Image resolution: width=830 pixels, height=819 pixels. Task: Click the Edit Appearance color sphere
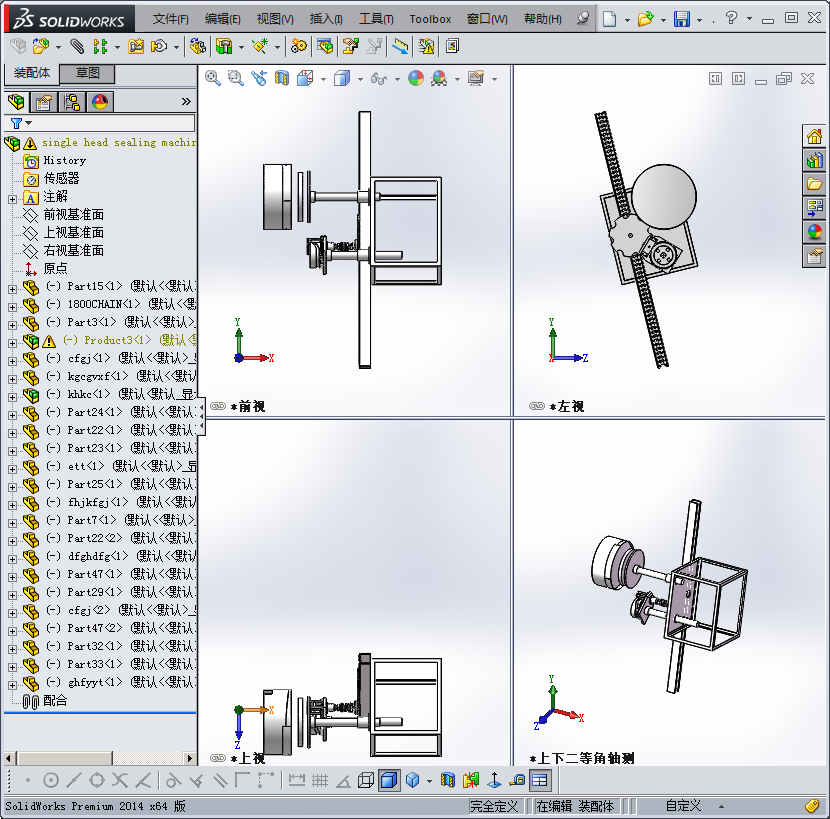click(416, 78)
